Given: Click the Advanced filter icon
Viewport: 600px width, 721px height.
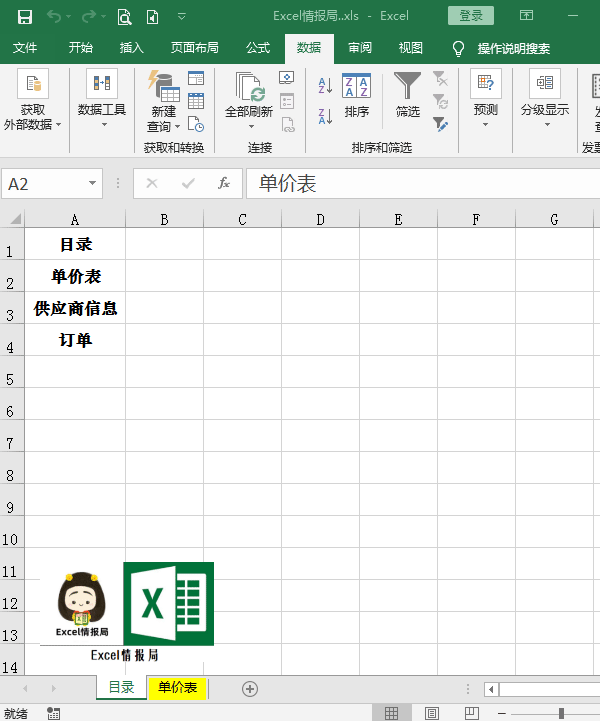Looking at the screenshot, I should 440,124.
